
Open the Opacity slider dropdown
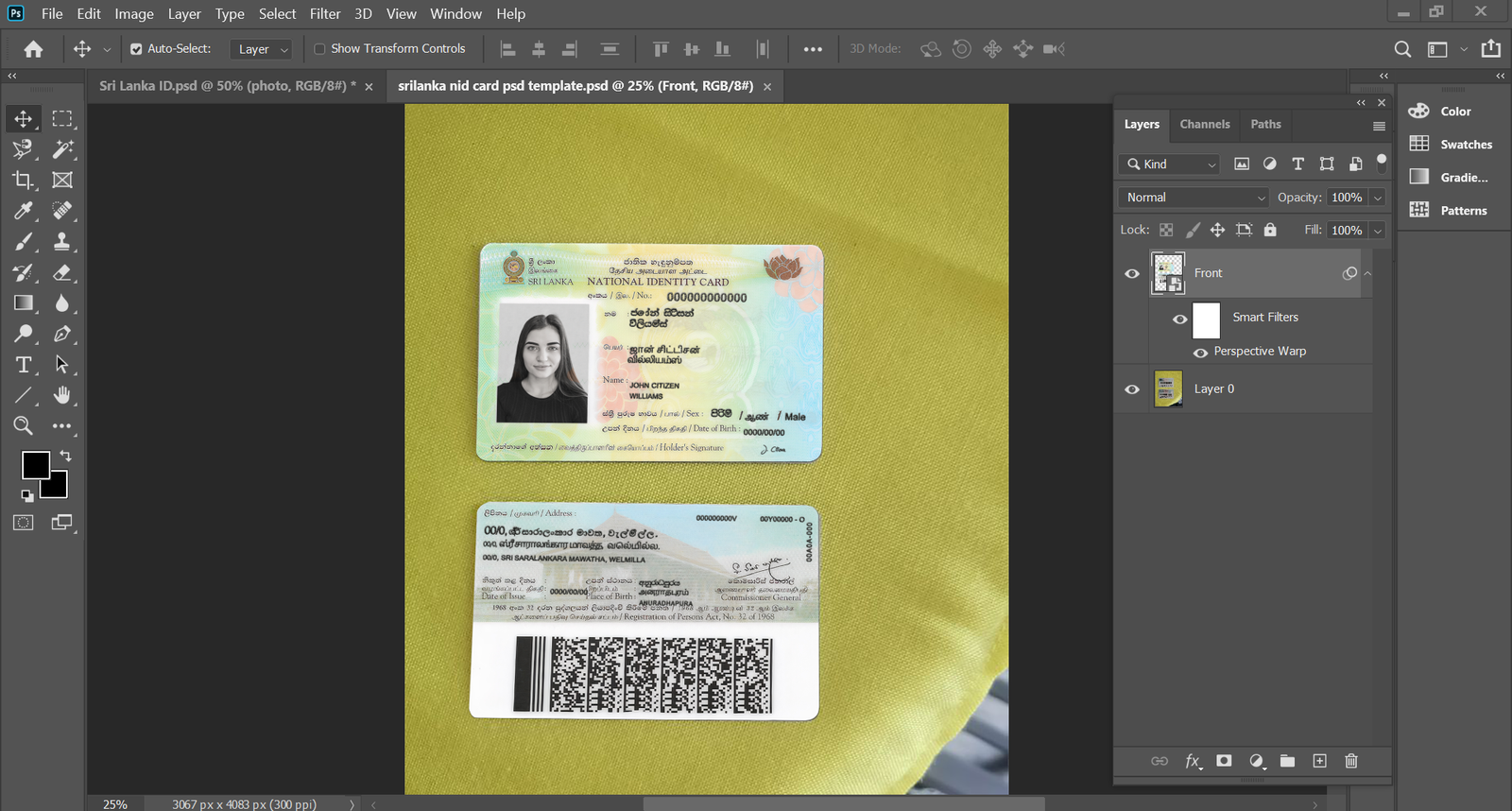point(1378,198)
